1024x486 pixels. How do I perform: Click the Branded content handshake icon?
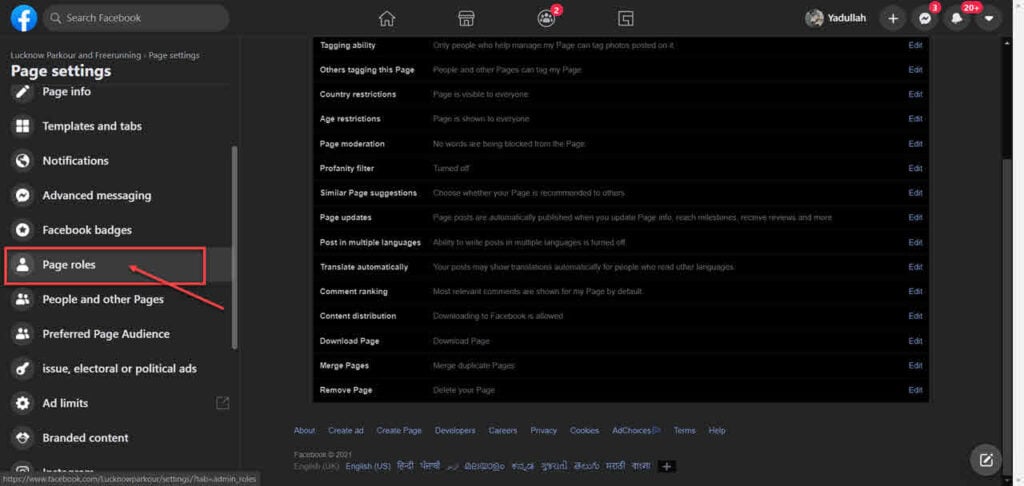pyautogui.click(x=23, y=438)
